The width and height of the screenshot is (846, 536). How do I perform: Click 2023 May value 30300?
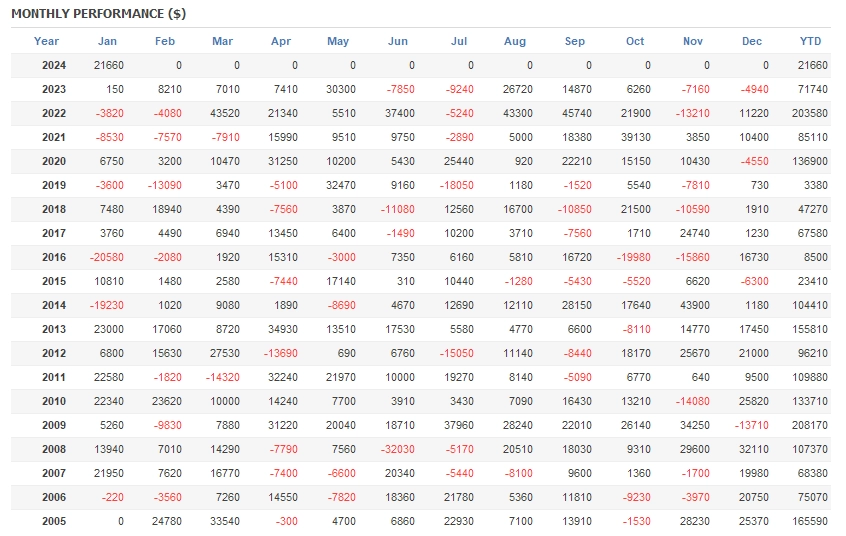(x=340, y=90)
